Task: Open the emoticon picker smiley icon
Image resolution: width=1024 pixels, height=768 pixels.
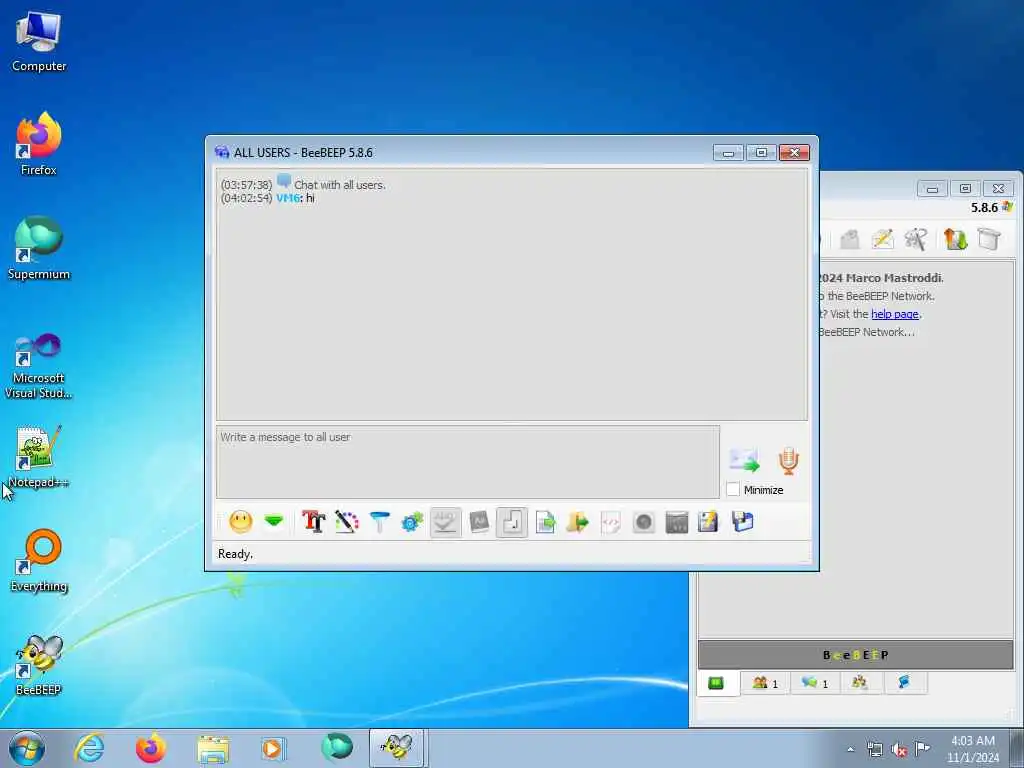Action: point(240,522)
